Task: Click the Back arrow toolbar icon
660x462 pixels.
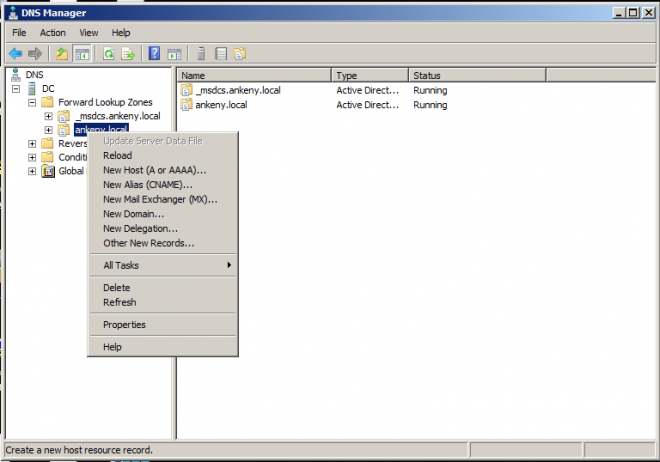Action: (x=16, y=53)
